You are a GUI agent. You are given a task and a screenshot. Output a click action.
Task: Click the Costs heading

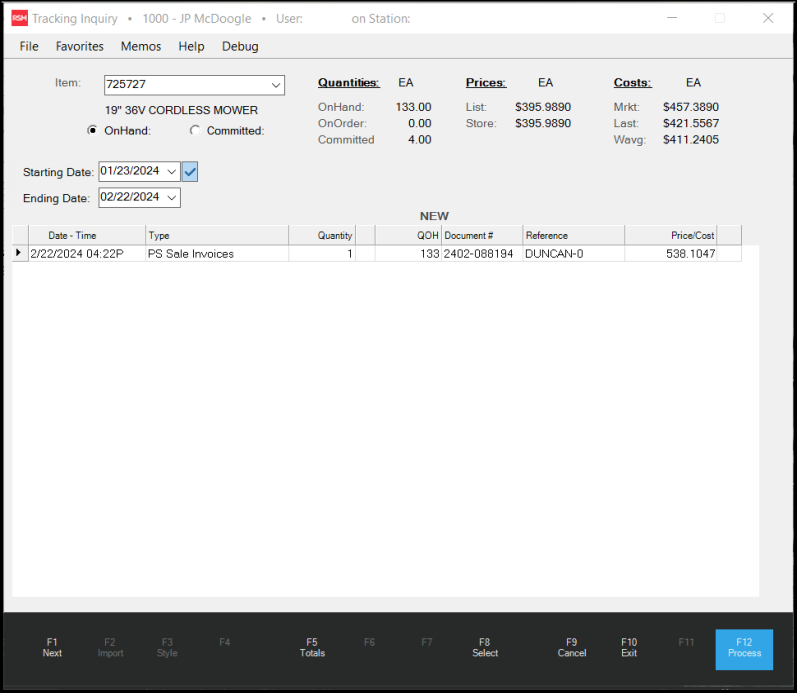pos(632,83)
